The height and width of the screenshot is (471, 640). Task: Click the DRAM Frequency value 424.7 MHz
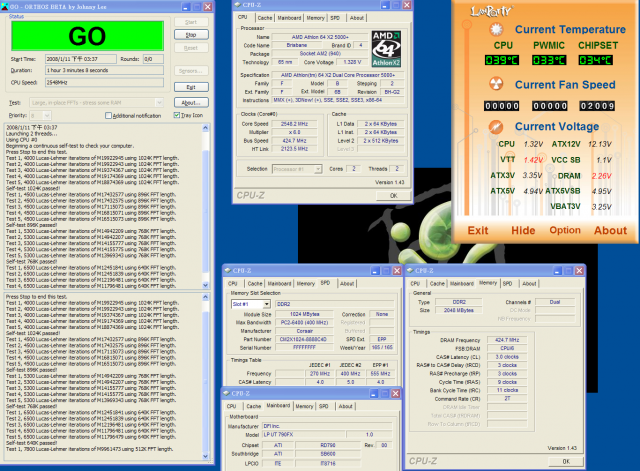pos(507,340)
